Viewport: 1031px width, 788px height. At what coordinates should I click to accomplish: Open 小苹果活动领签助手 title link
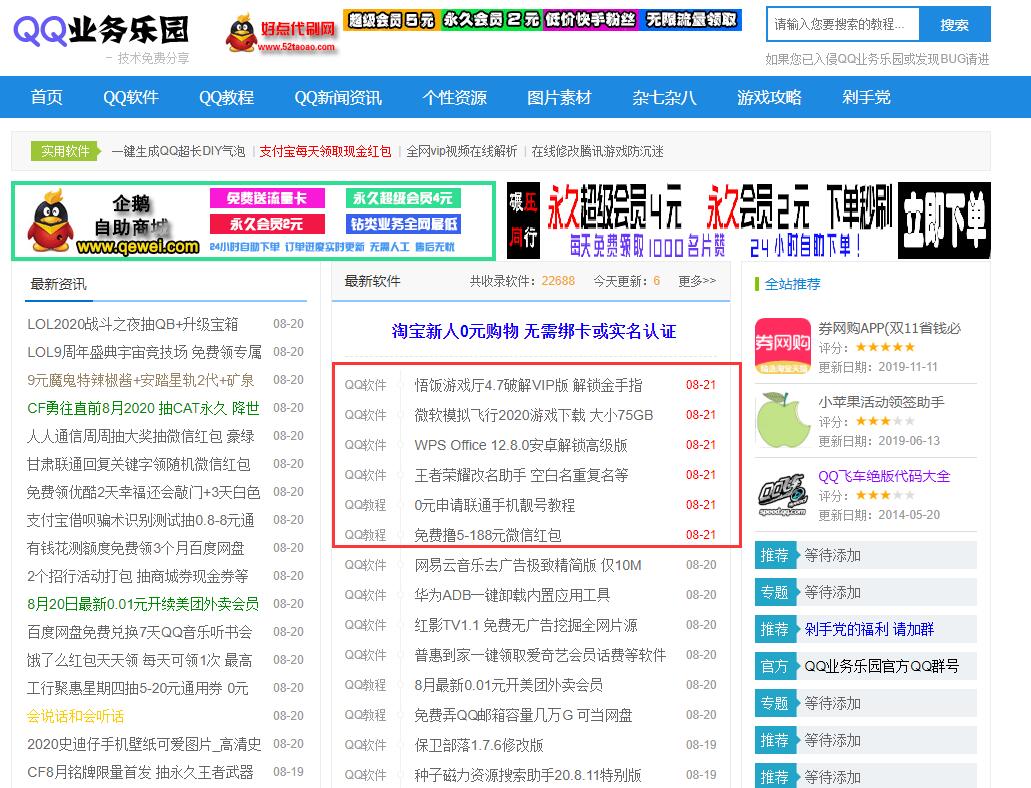[x=881, y=402]
